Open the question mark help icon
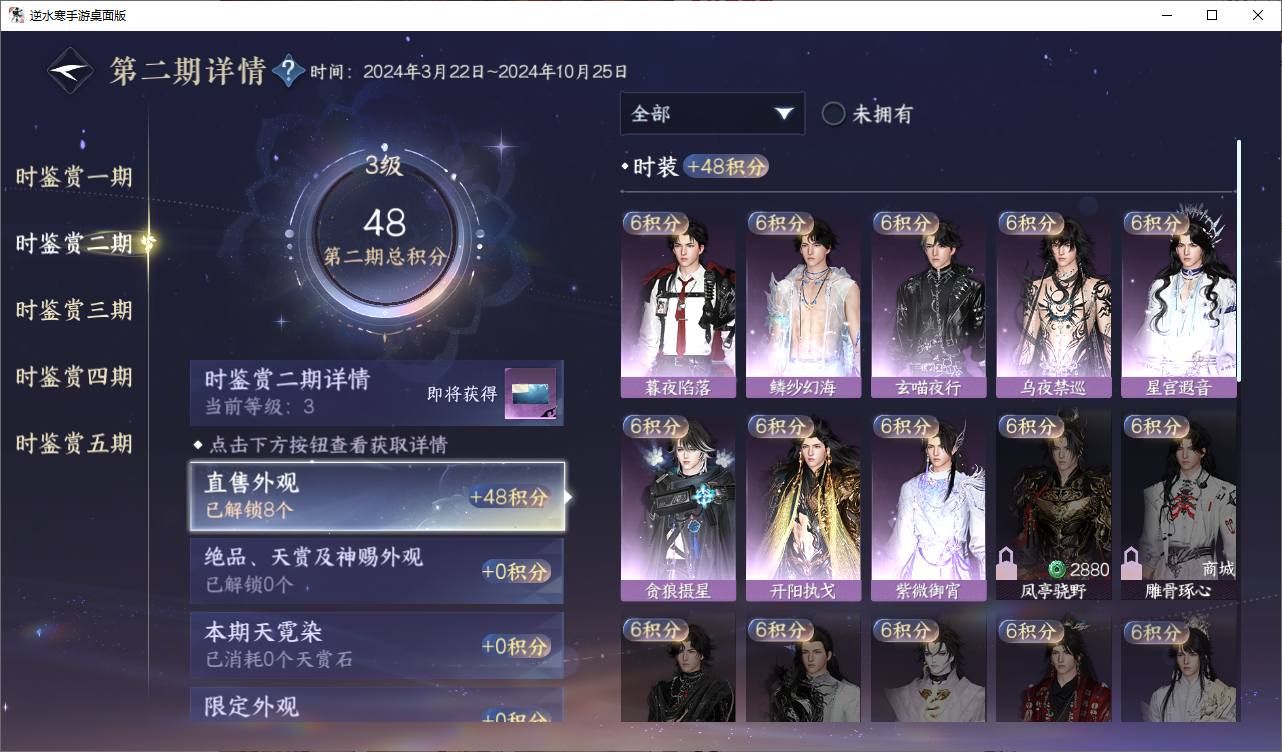Image resolution: width=1282 pixels, height=752 pixels. coord(288,71)
